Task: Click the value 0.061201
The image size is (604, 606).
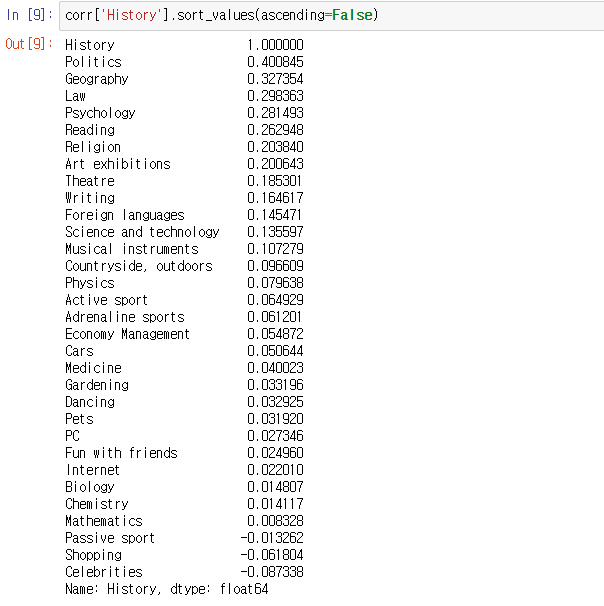Action: coord(274,317)
